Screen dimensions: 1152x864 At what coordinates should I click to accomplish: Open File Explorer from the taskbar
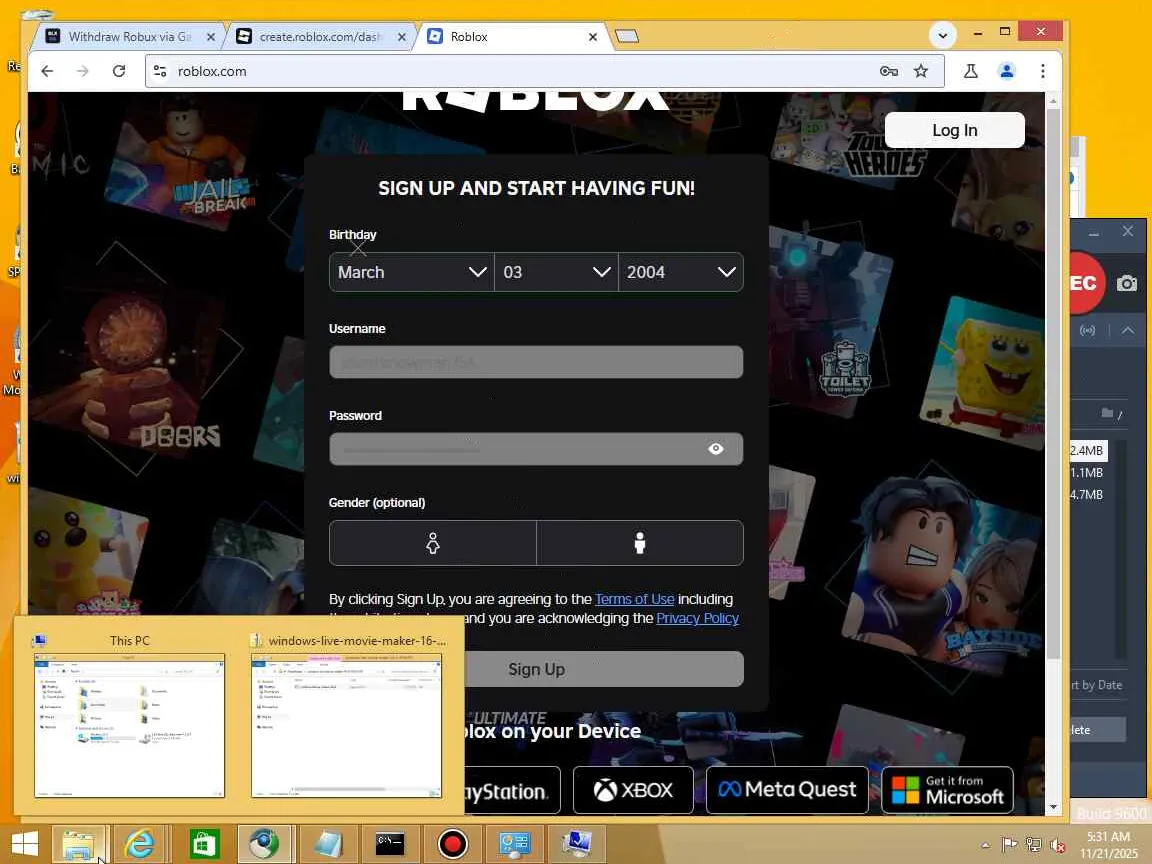(x=79, y=845)
